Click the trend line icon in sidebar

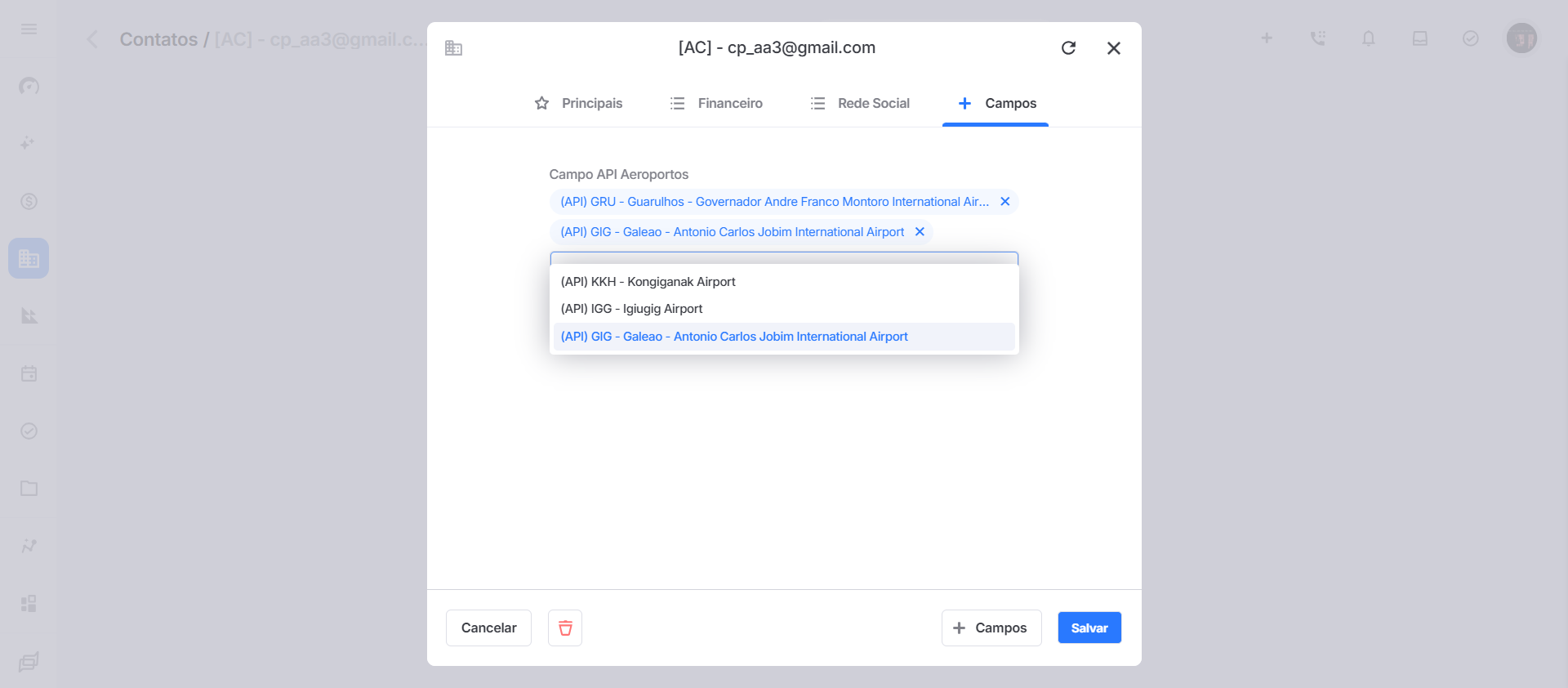[29, 546]
